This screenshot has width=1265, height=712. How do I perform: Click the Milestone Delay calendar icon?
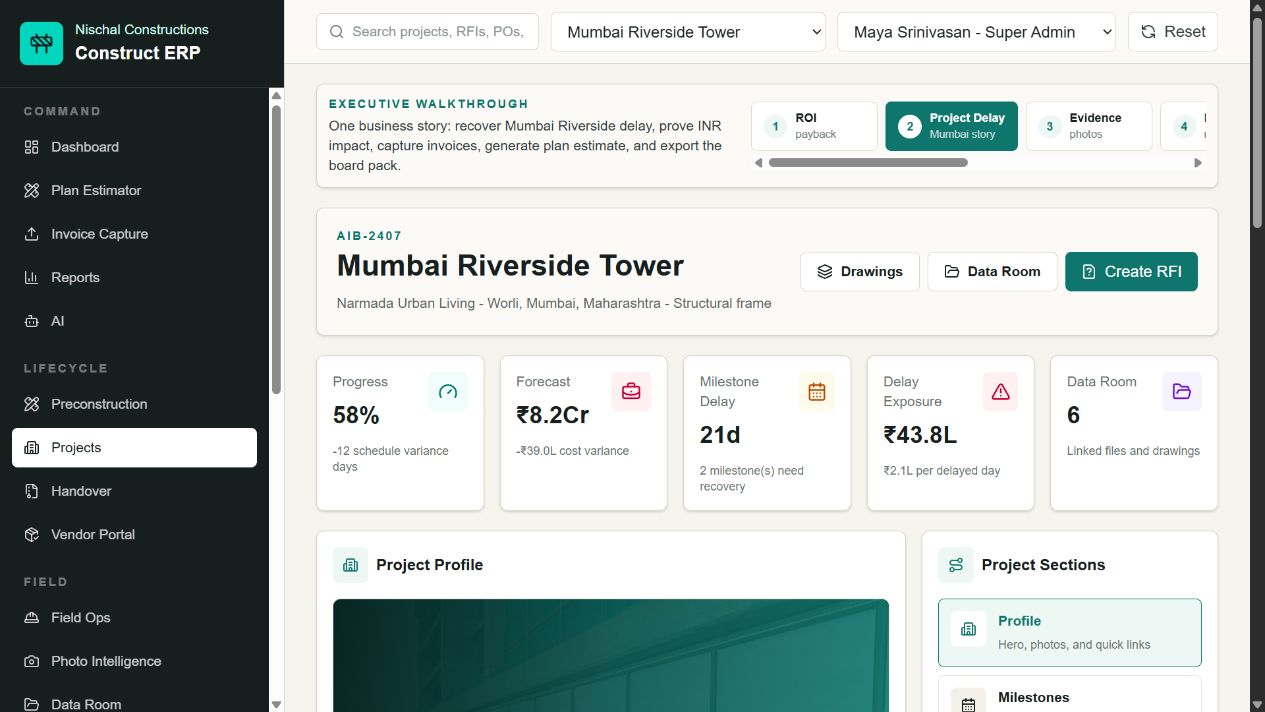pyautogui.click(x=817, y=392)
